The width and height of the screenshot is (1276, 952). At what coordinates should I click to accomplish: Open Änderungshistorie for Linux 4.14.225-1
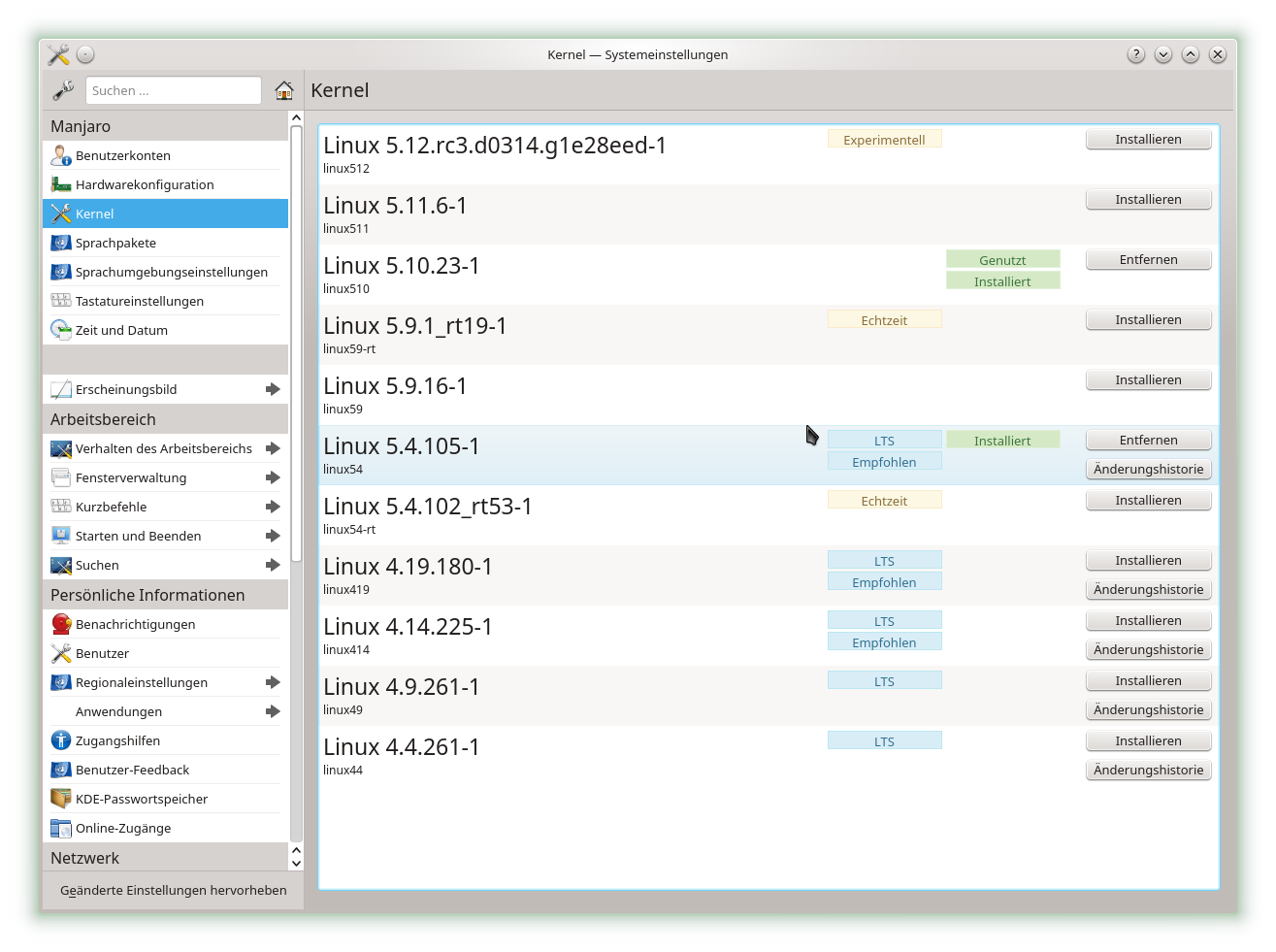(x=1148, y=649)
